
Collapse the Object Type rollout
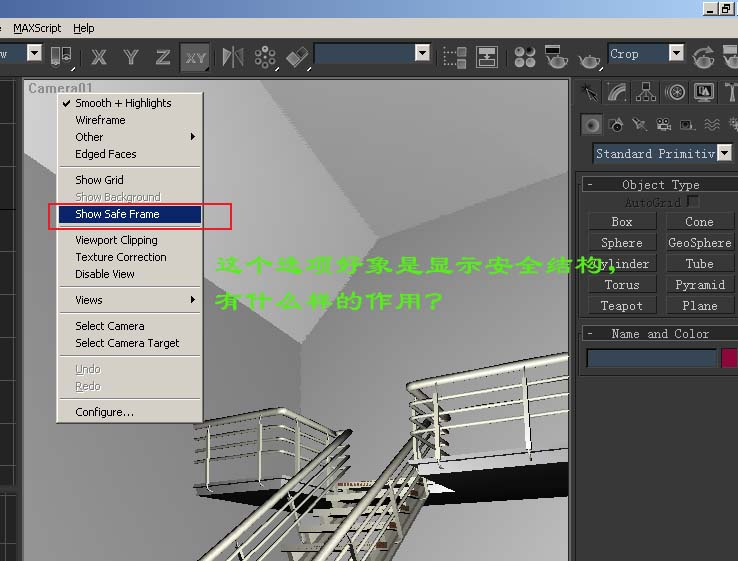coord(590,185)
